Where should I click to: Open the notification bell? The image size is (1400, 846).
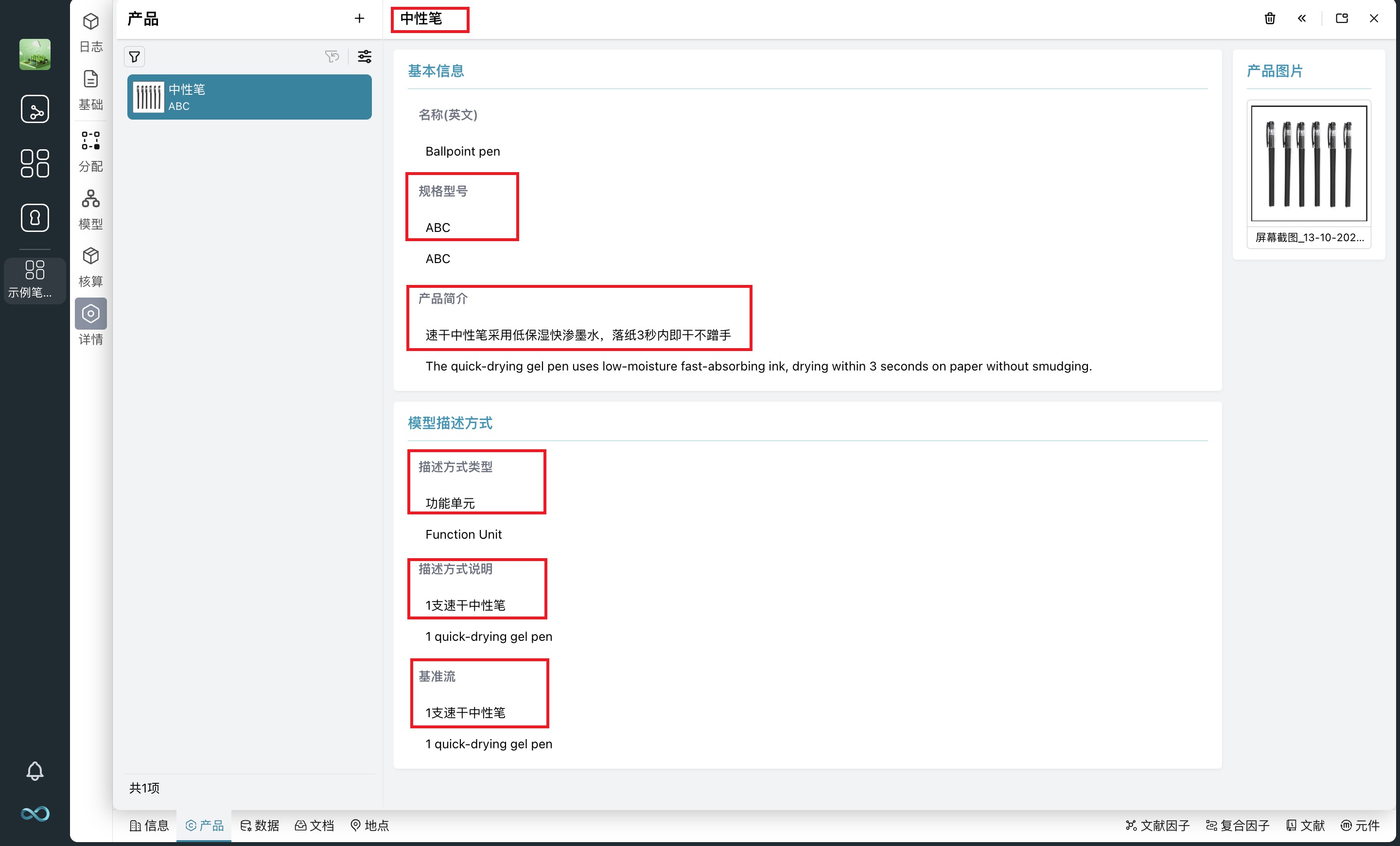35,771
